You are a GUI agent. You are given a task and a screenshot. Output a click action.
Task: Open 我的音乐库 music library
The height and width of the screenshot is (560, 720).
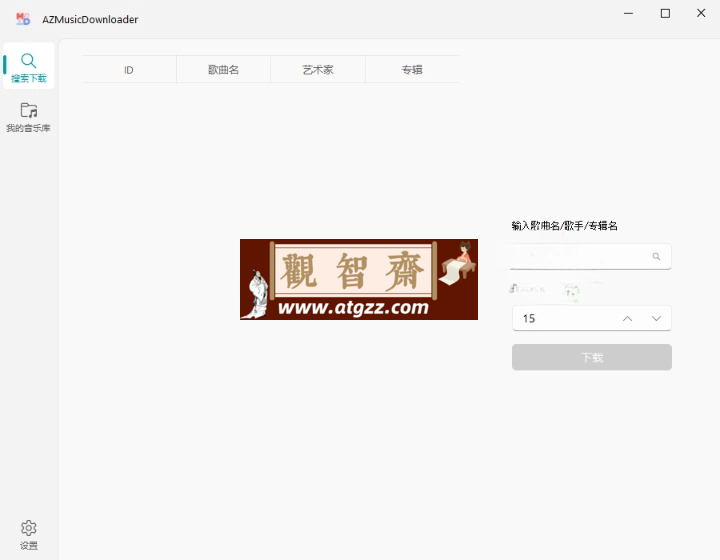pyautogui.click(x=28, y=117)
